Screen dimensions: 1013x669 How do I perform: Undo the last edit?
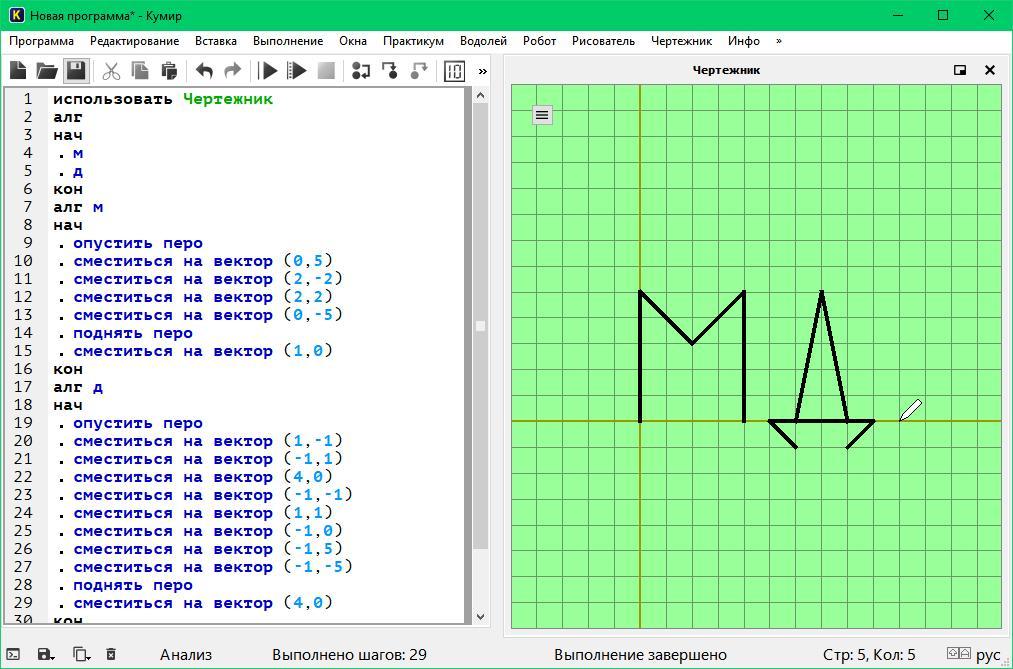click(204, 71)
